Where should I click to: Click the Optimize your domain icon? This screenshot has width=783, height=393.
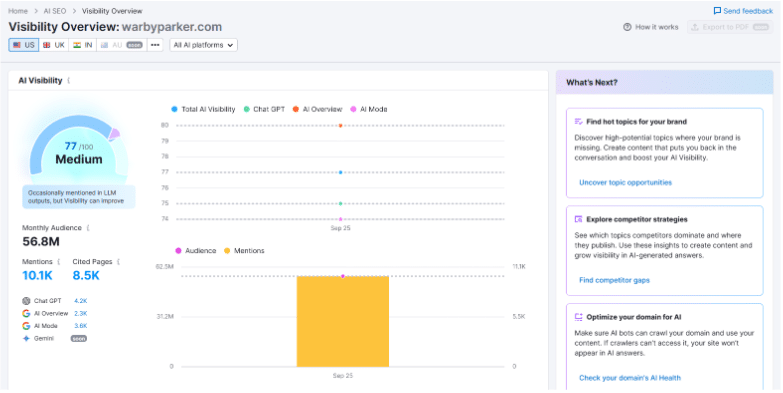coord(579,317)
